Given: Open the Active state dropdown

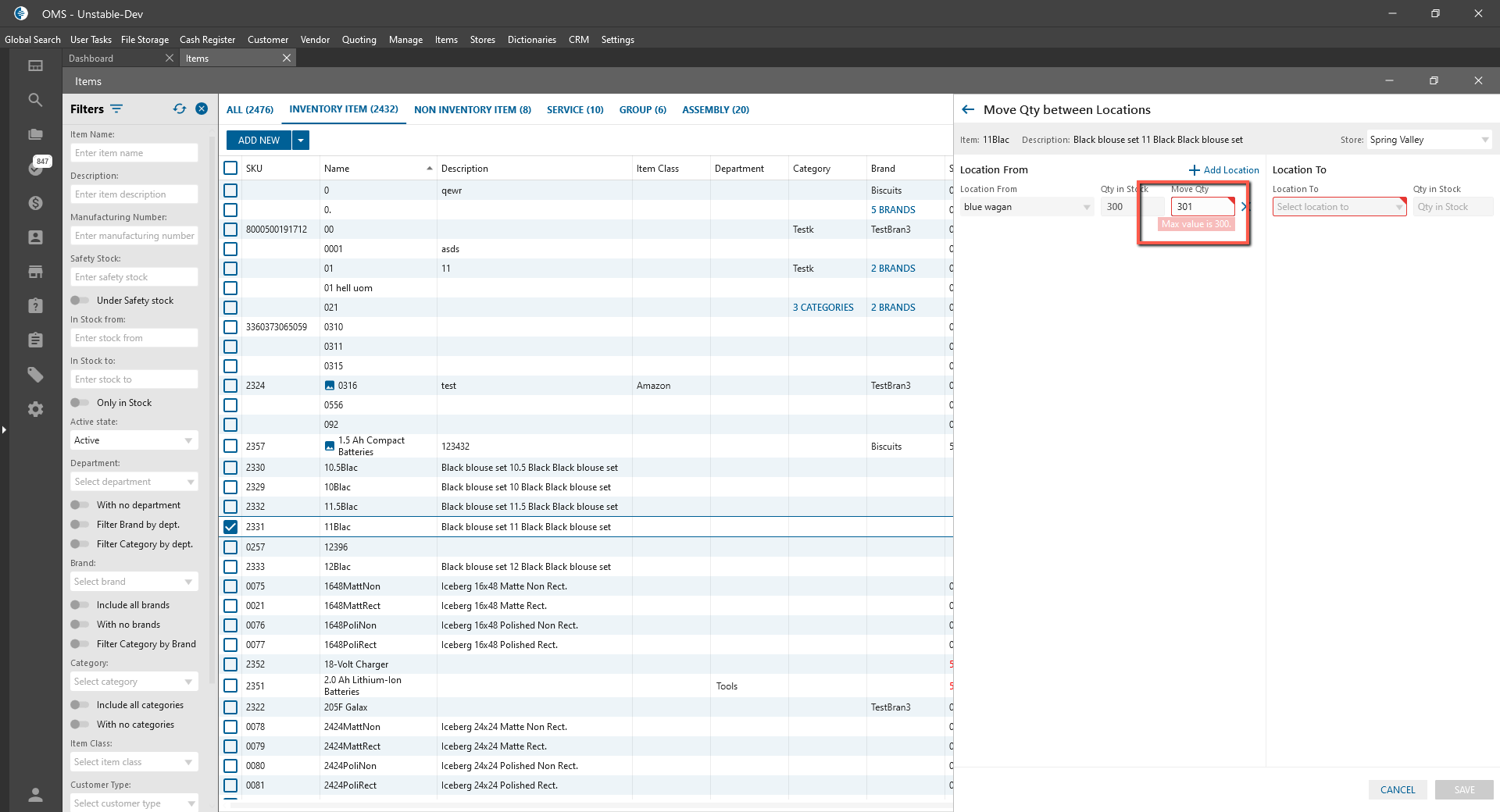Looking at the screenshot, I should [134, 440].
